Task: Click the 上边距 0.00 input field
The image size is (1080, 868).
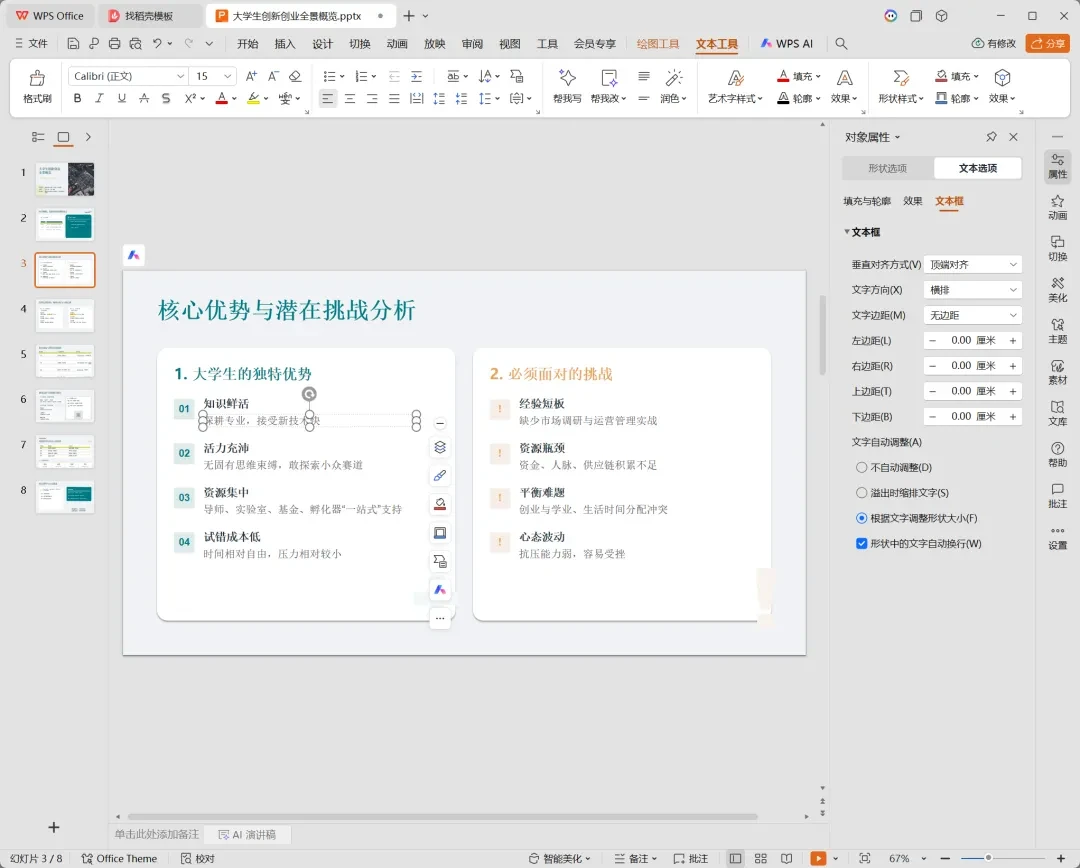Action: pos(973,391)
